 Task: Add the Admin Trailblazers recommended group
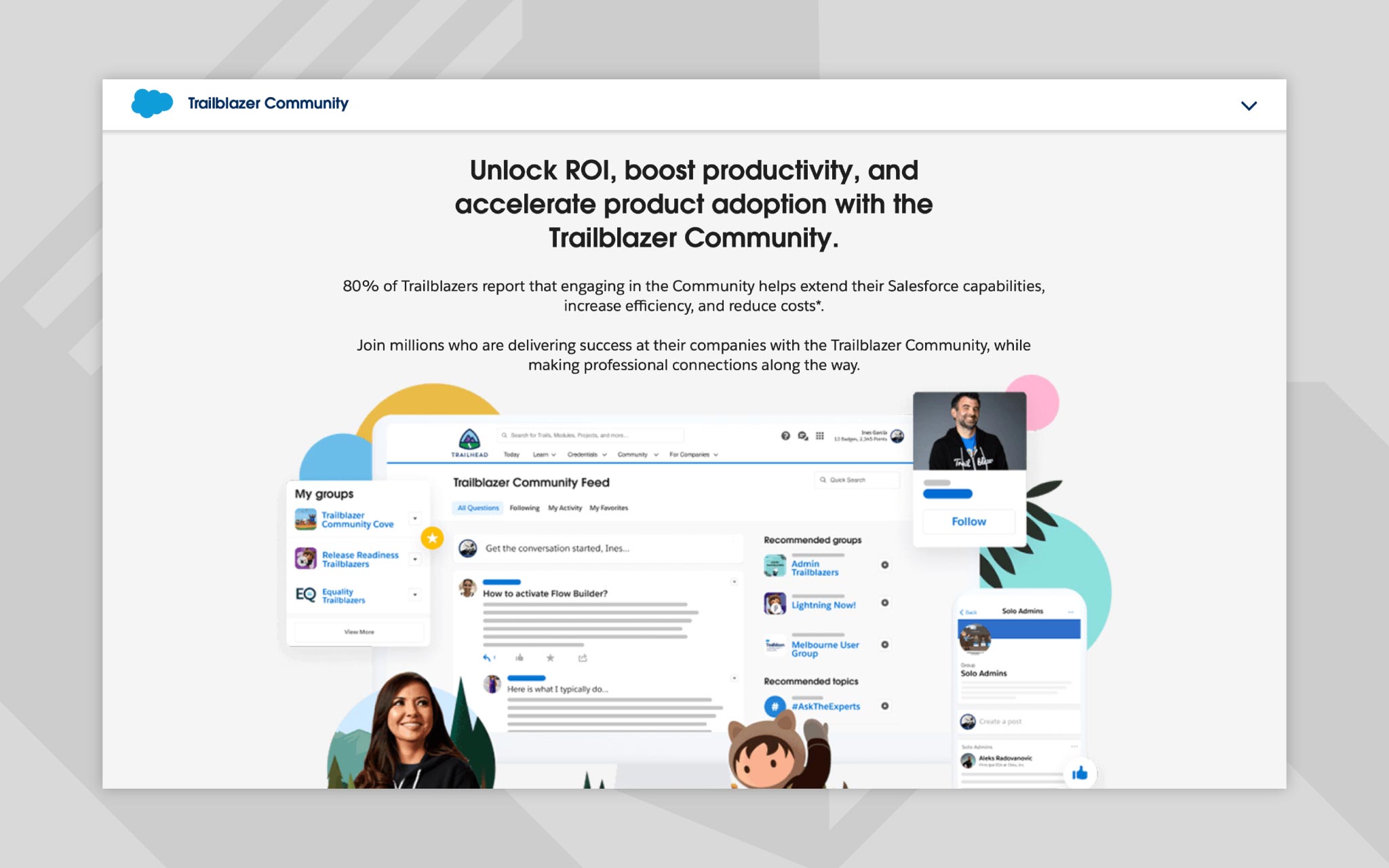click(886, 565)
